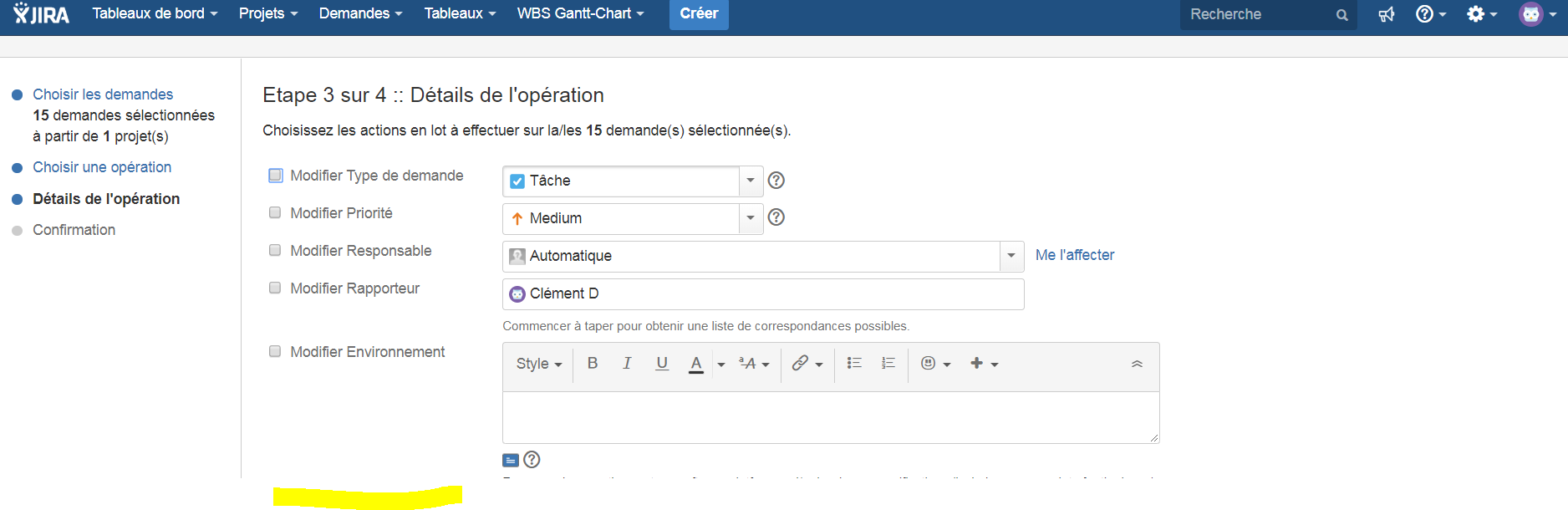Collapse the editor toolbar
This screenshot has width=1568, height=510.
1137,364
